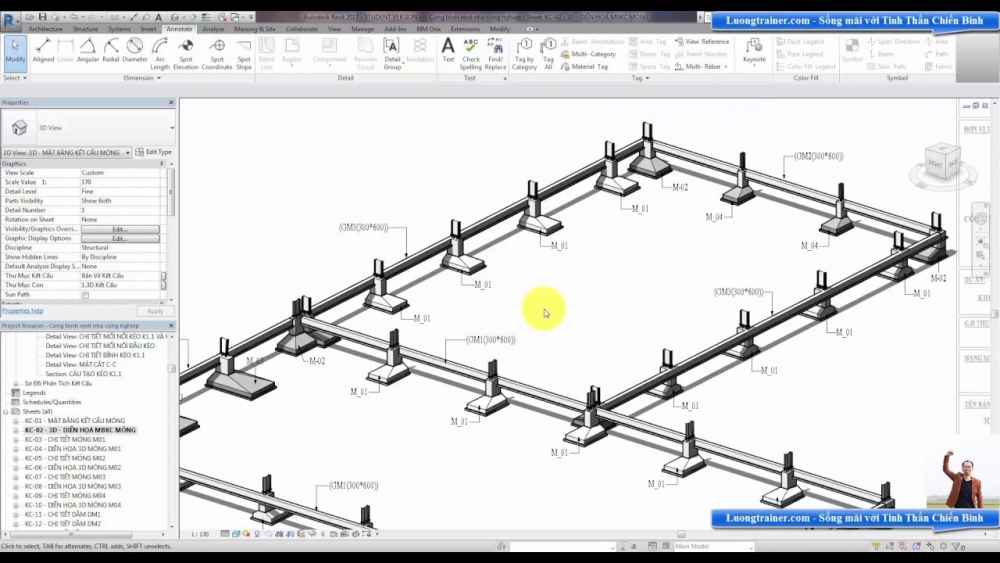The height and width of the screenshot is (563, 1000).
Task: Expand the KC-03 sheet node
Action: click(x=16, y=440)
